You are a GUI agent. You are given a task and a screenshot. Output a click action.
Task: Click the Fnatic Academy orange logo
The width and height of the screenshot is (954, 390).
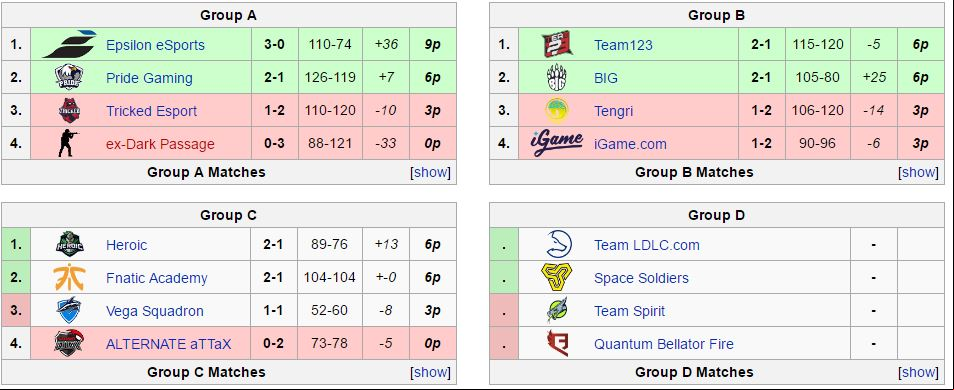69,277
